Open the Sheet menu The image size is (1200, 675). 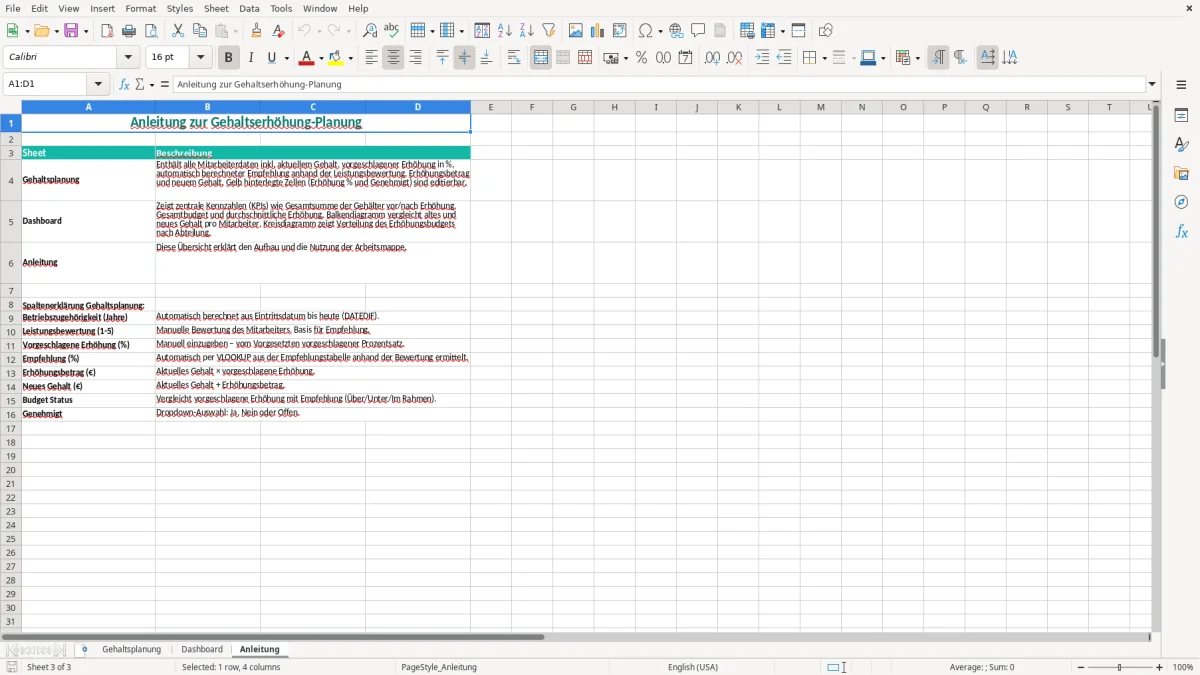(216, 8)
